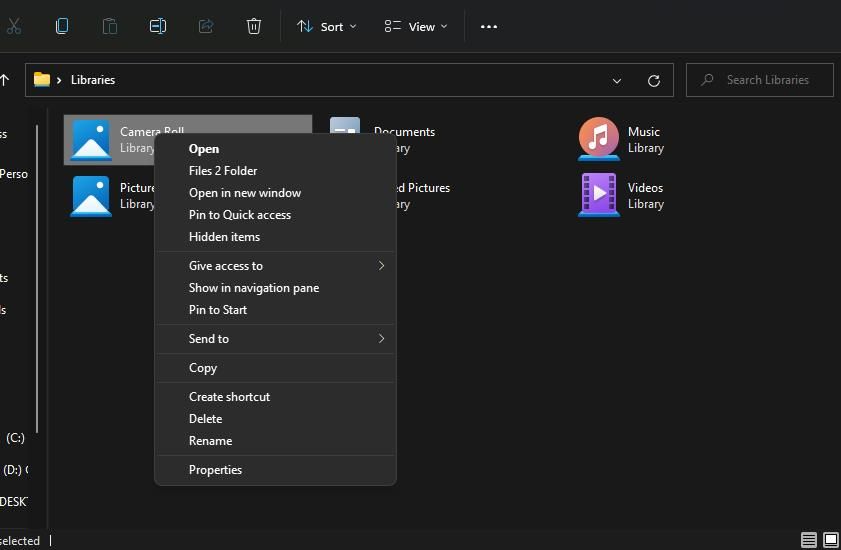The image size is (841, 550).
Task: Switch to details view layout icon
Action: pyautogui.click(x=809, y=540)
